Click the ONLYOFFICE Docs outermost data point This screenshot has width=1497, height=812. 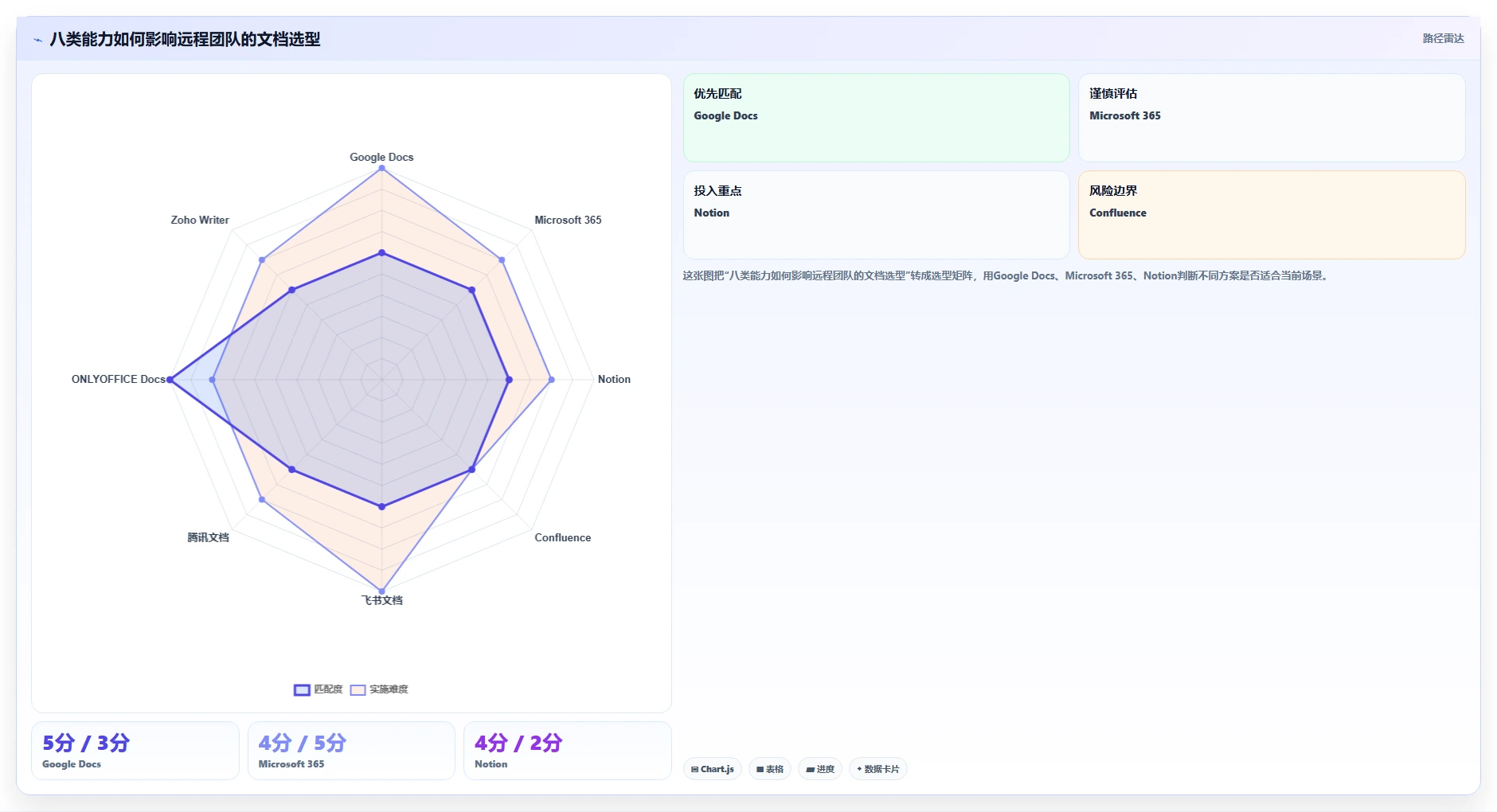pyautogui.click(x=170, y=380)
